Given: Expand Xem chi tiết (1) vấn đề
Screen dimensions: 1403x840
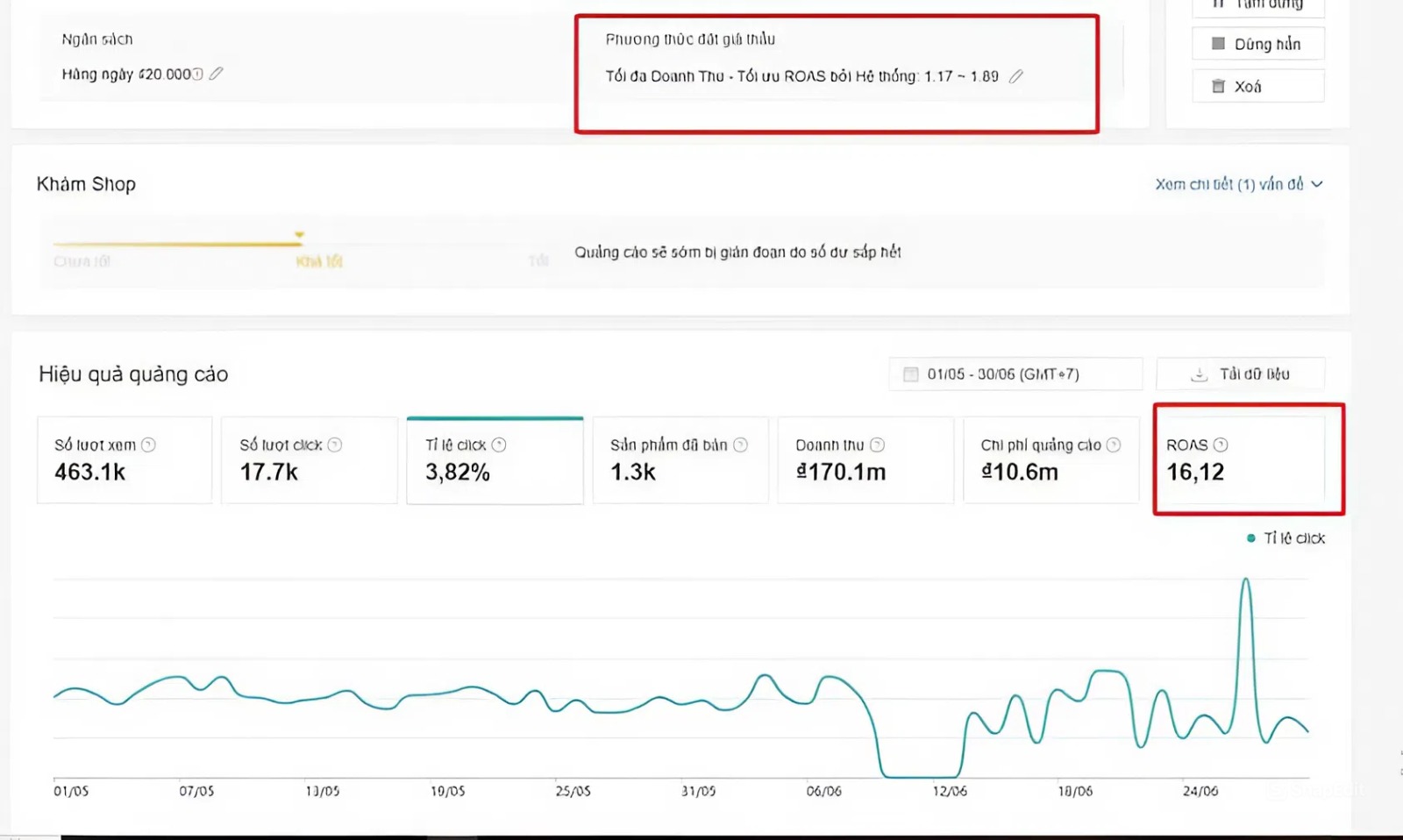Looking at the screenshot, I should click(x=1237, y=184).
